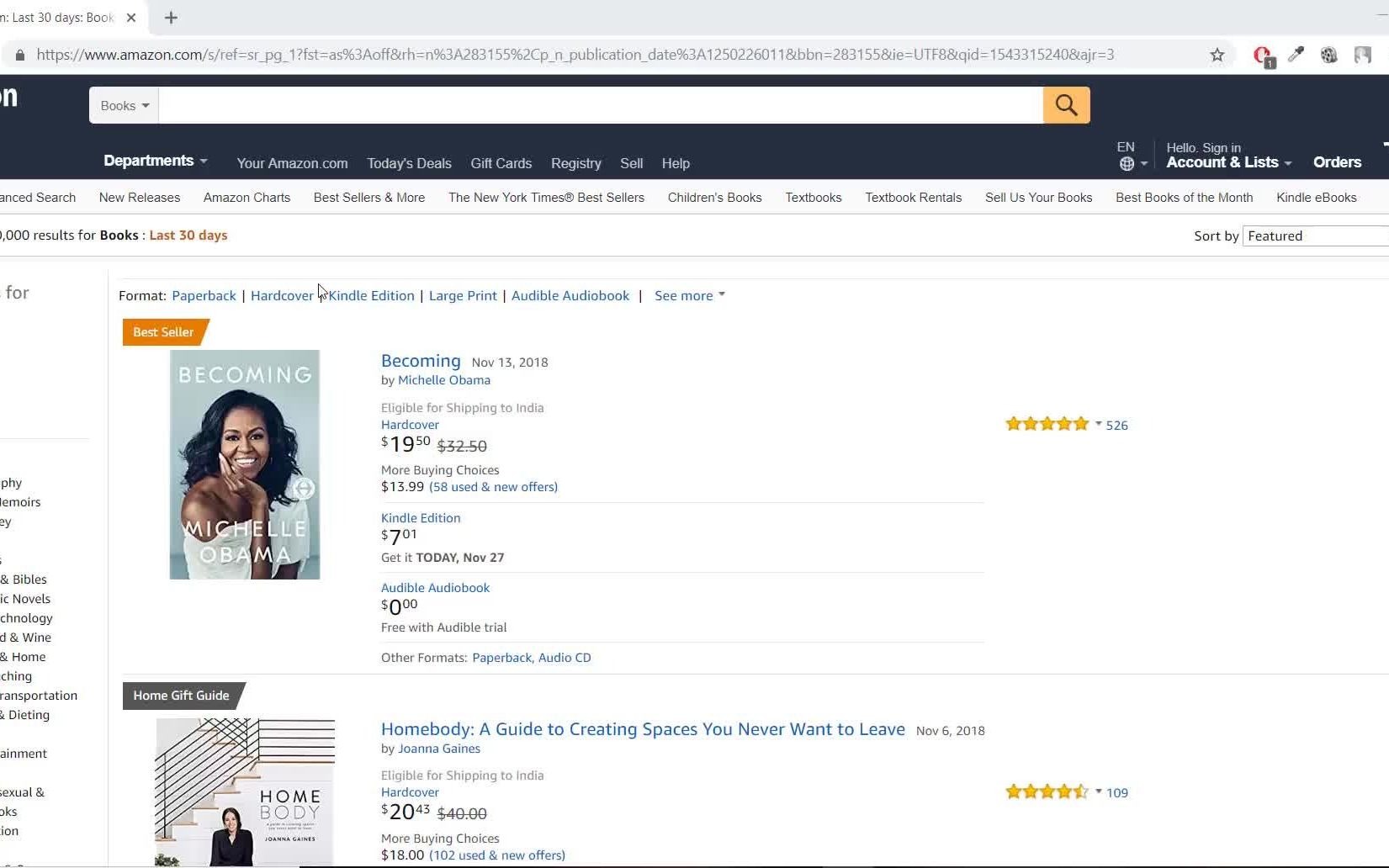Open the Homebody book title link
The width and height of the screenshot is (1389, 868).
pos(643,729)
